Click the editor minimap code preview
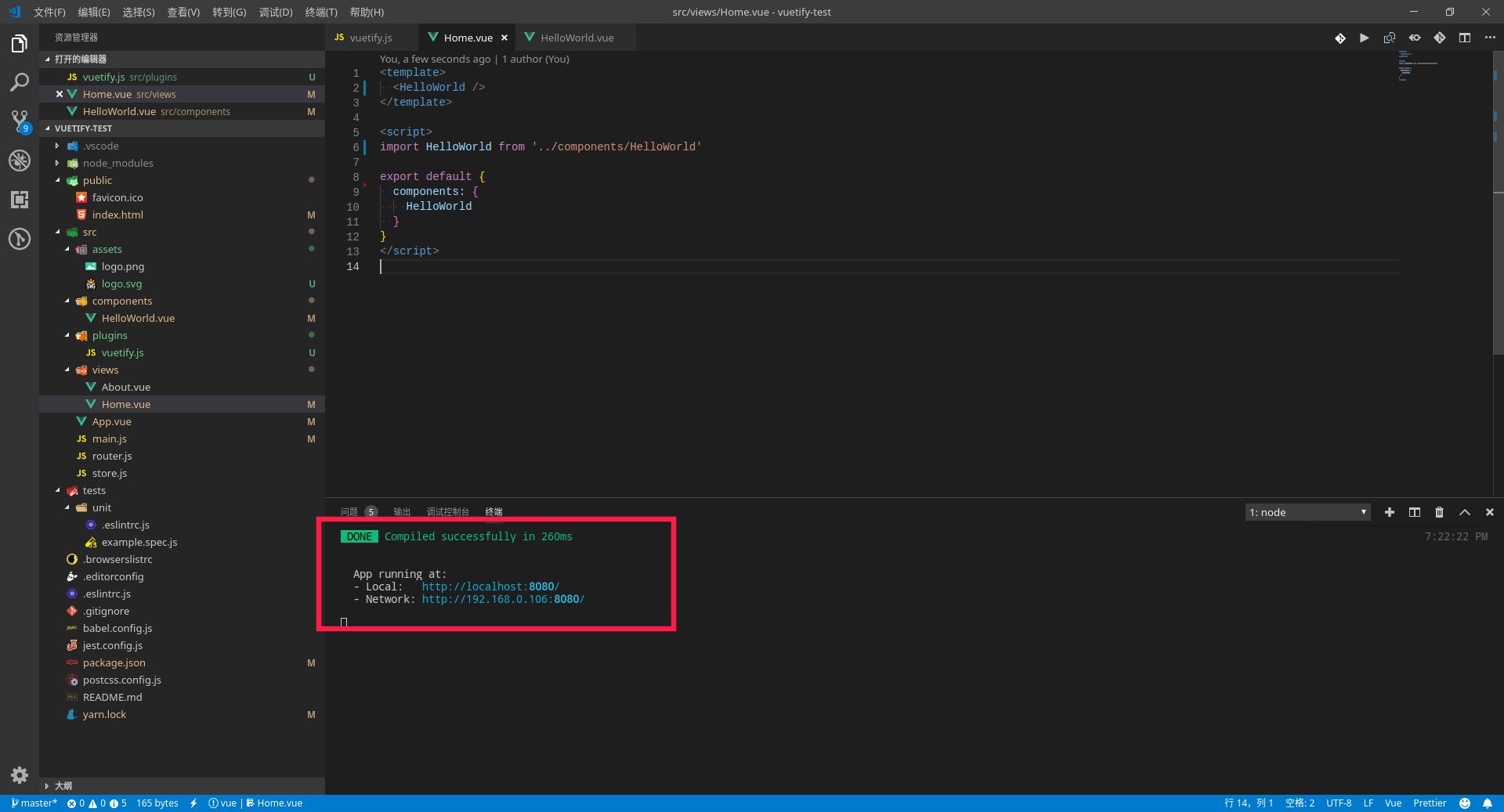1504x812 pixels. click(1418, 66)
